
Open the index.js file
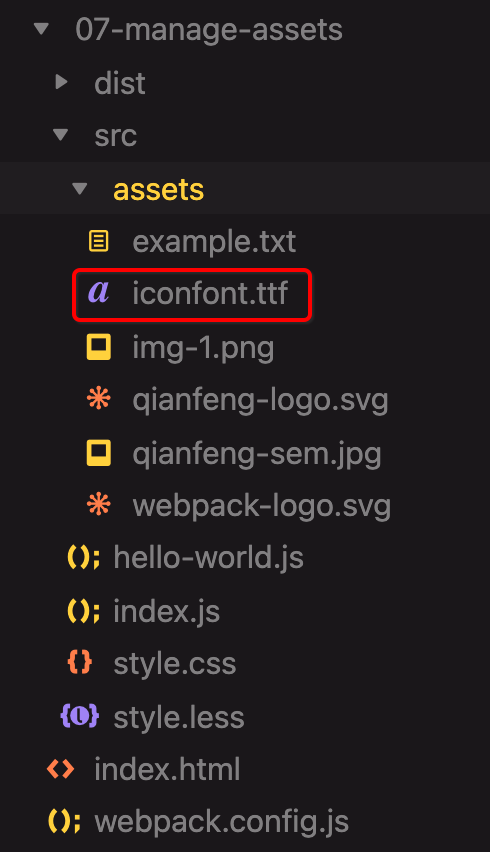tap(166, 611)
